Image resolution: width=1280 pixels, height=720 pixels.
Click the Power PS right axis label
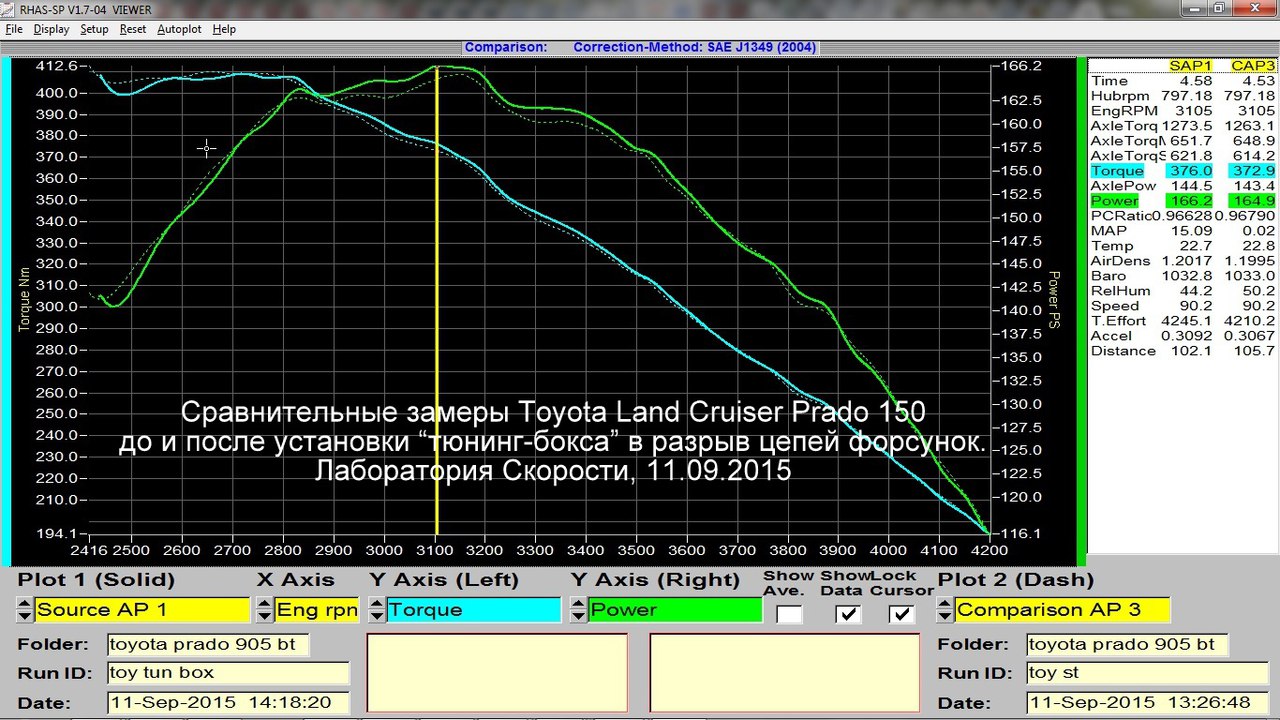[x=1052, y=299]
